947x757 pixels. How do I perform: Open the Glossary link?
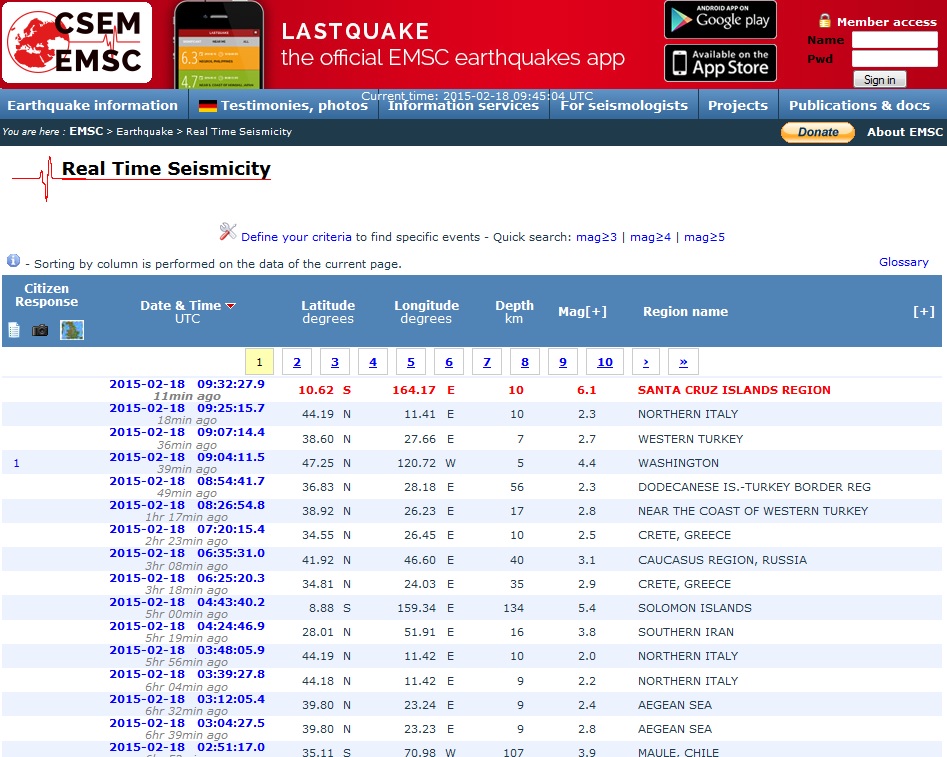click(x=904, y=262)
